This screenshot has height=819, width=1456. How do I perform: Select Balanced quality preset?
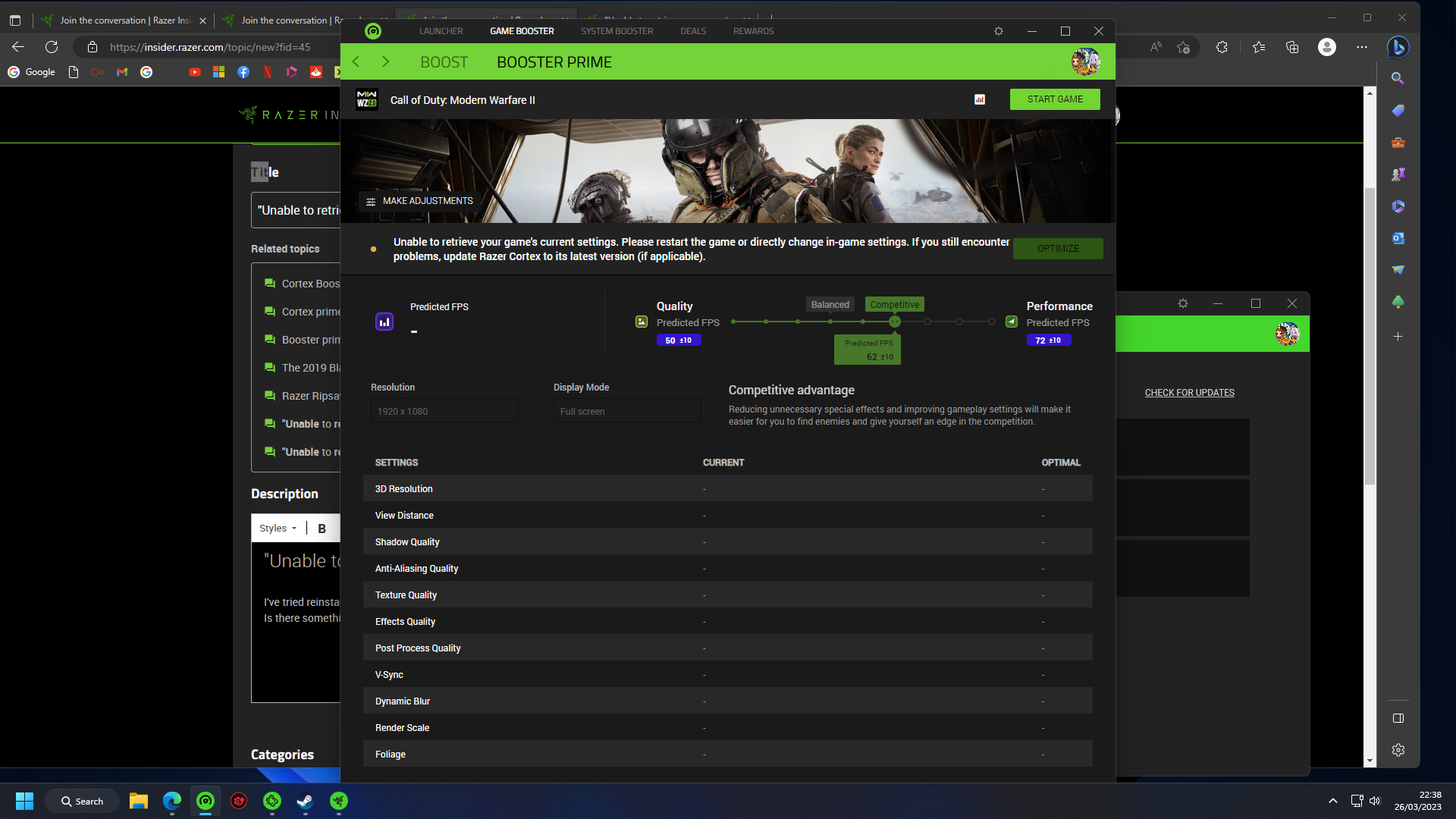pyautogui.click(x=830, y=304)
